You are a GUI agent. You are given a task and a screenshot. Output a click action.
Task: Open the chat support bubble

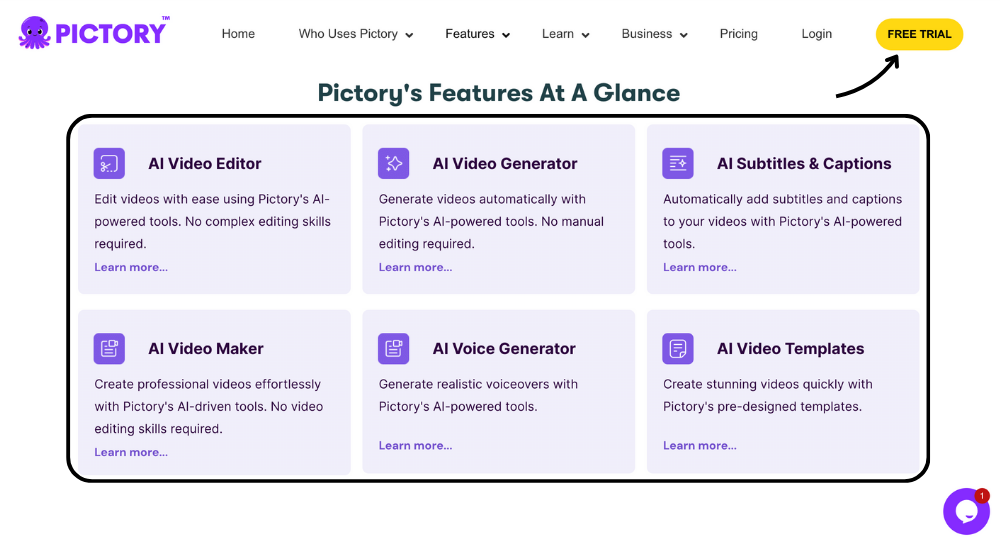pos(966,512)
